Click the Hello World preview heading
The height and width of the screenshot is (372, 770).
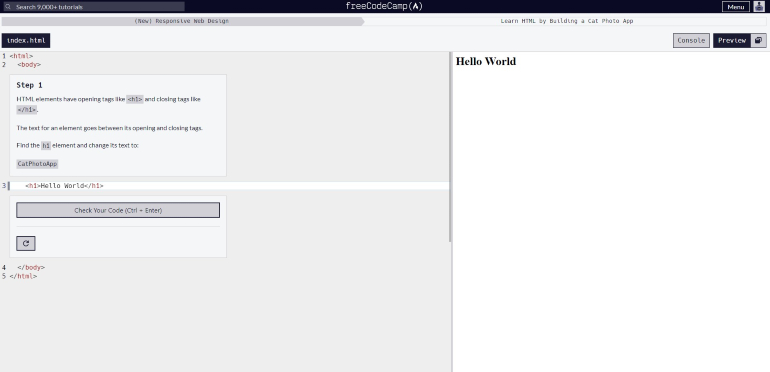click(x=486, y=61)
